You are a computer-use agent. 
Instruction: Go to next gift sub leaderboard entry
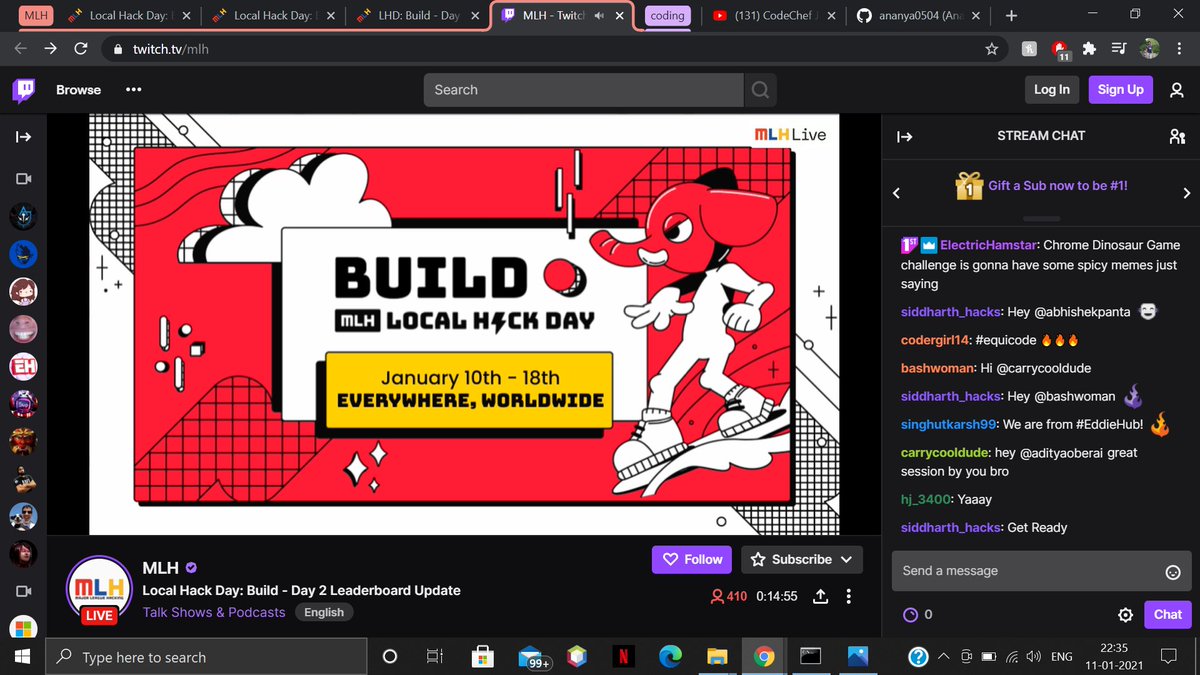(x=1187, y=193)
